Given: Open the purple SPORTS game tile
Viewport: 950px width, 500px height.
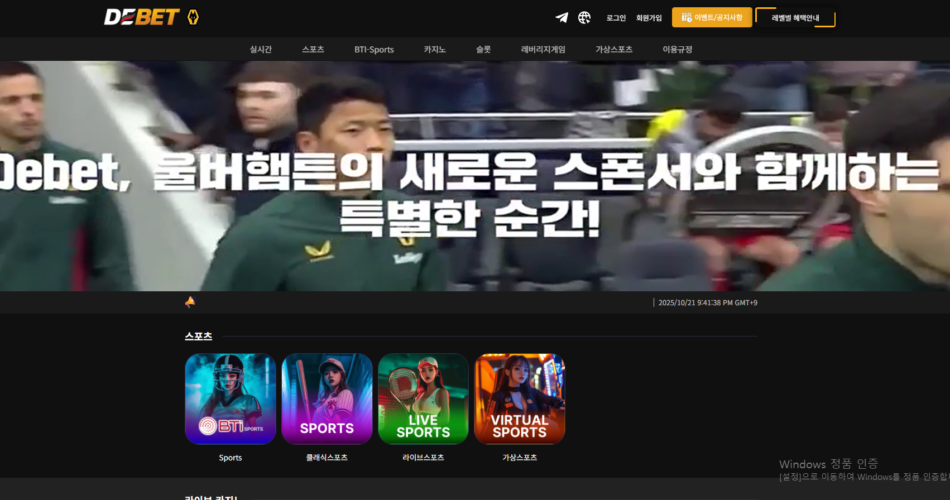Looking at the screenshot, I should pyautogui.click(x=327, y=398).
